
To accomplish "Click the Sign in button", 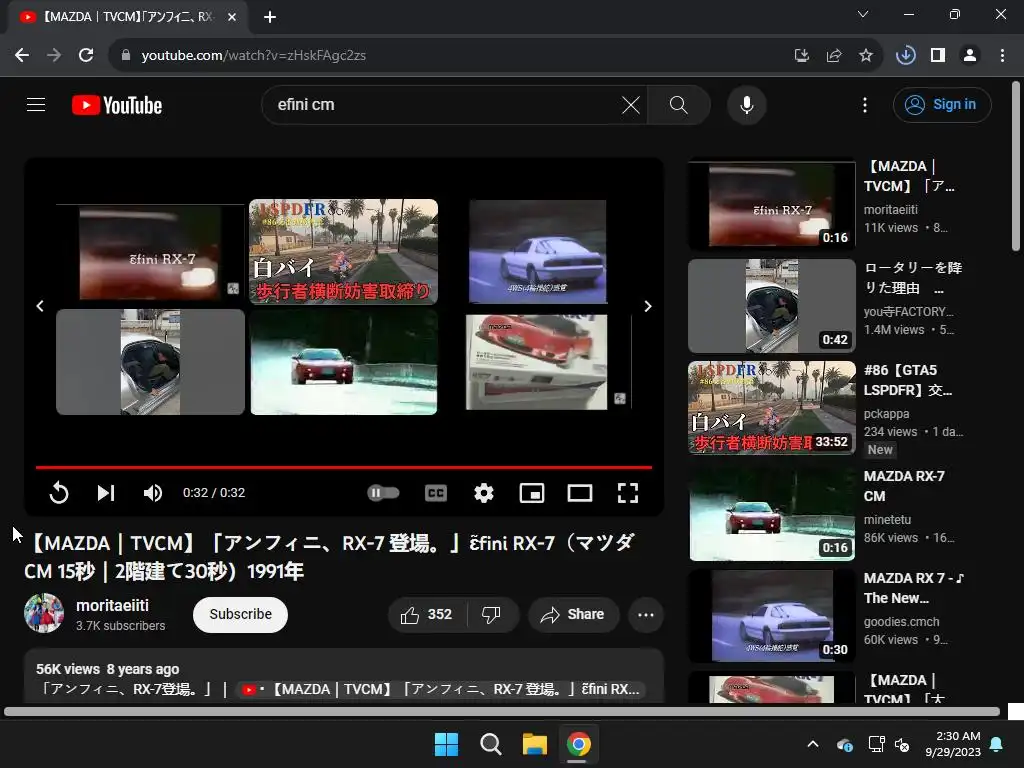I will click(x=942, y=104).
